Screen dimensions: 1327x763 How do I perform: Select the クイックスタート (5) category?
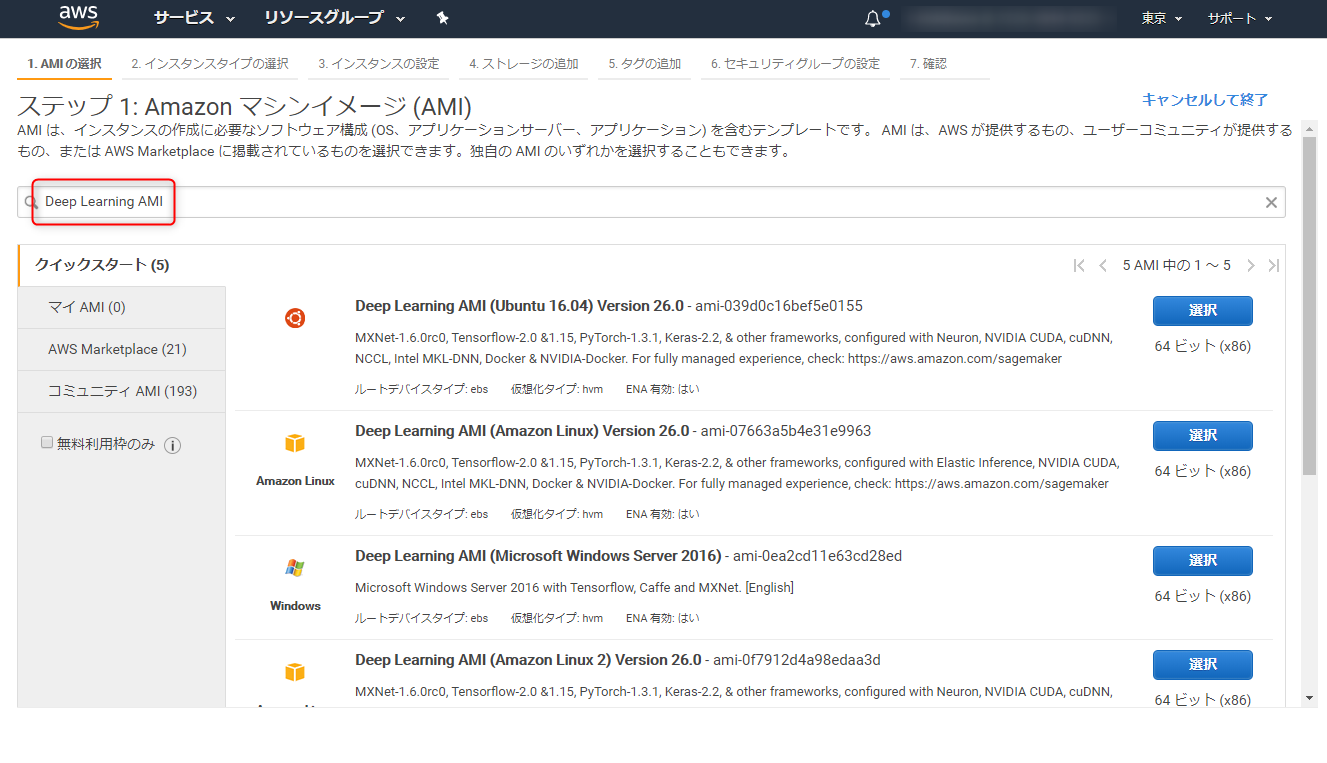(x=122, y=265)
